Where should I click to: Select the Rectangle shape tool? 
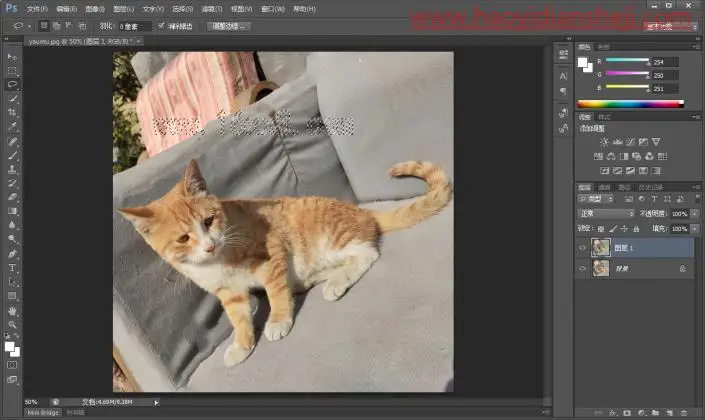[12, 295]
